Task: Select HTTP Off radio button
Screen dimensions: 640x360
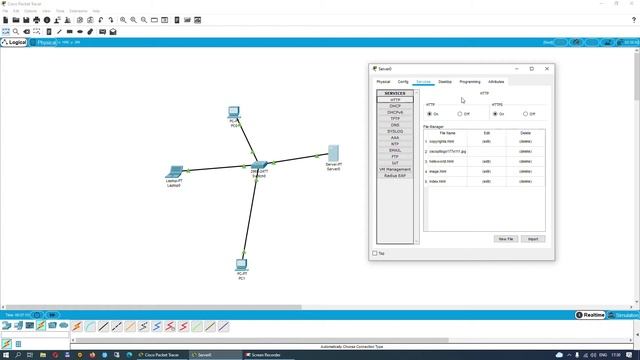Action: tap(460, 114)
